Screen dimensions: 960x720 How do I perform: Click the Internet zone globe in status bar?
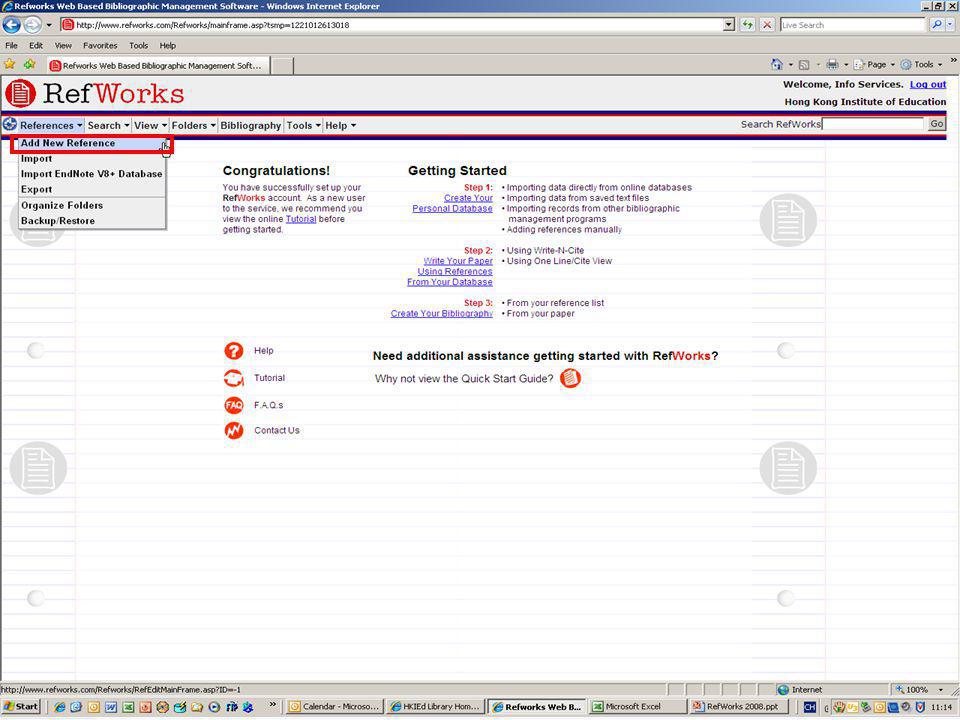click(782, 690)
